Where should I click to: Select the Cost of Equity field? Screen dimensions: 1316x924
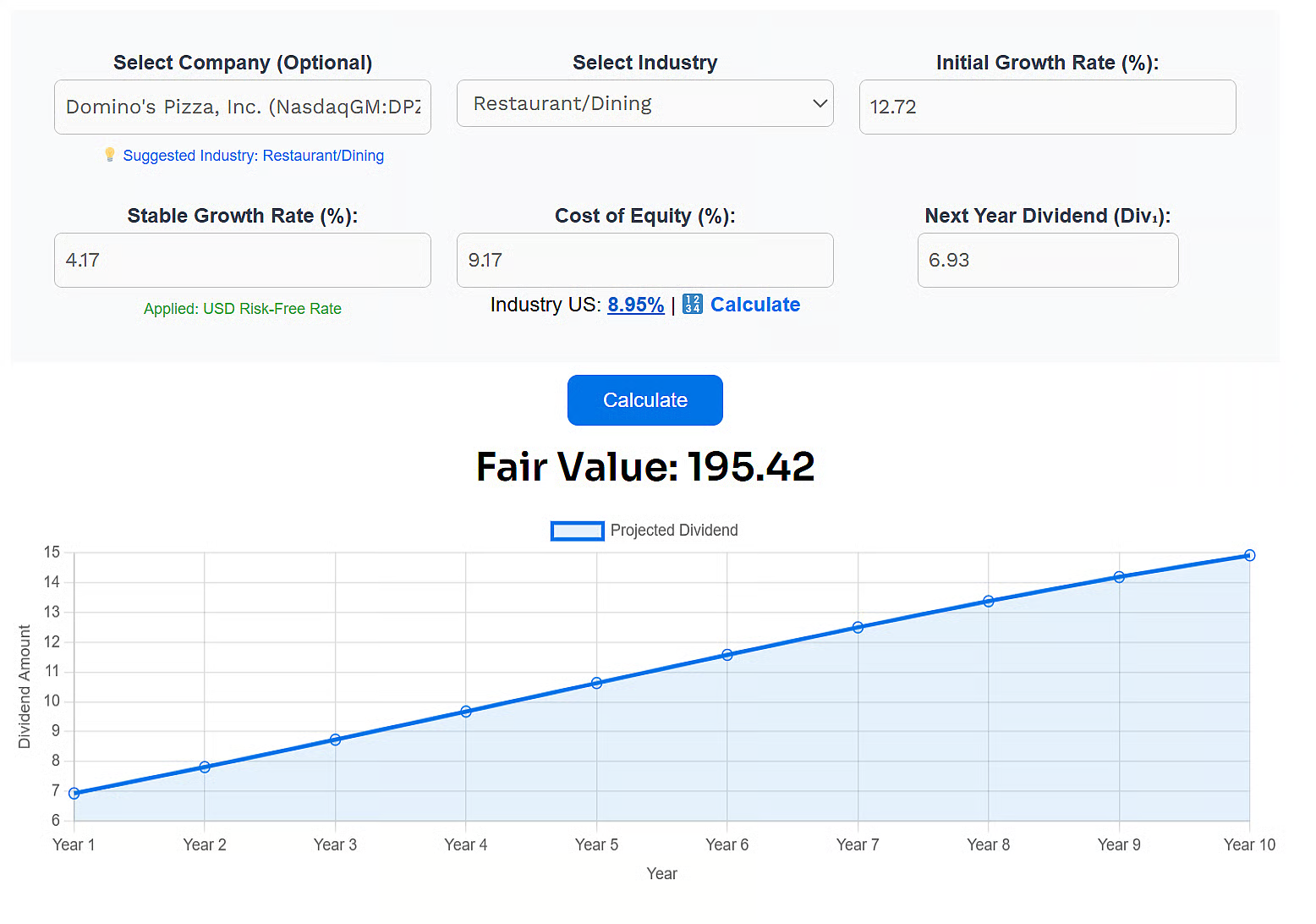[644, 260]
